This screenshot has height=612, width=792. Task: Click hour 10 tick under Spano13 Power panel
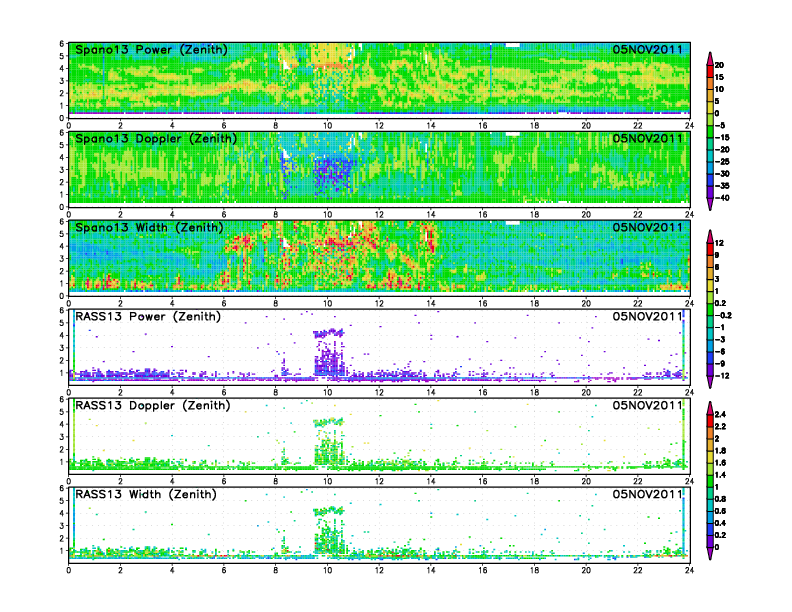(x=327, y=126)
